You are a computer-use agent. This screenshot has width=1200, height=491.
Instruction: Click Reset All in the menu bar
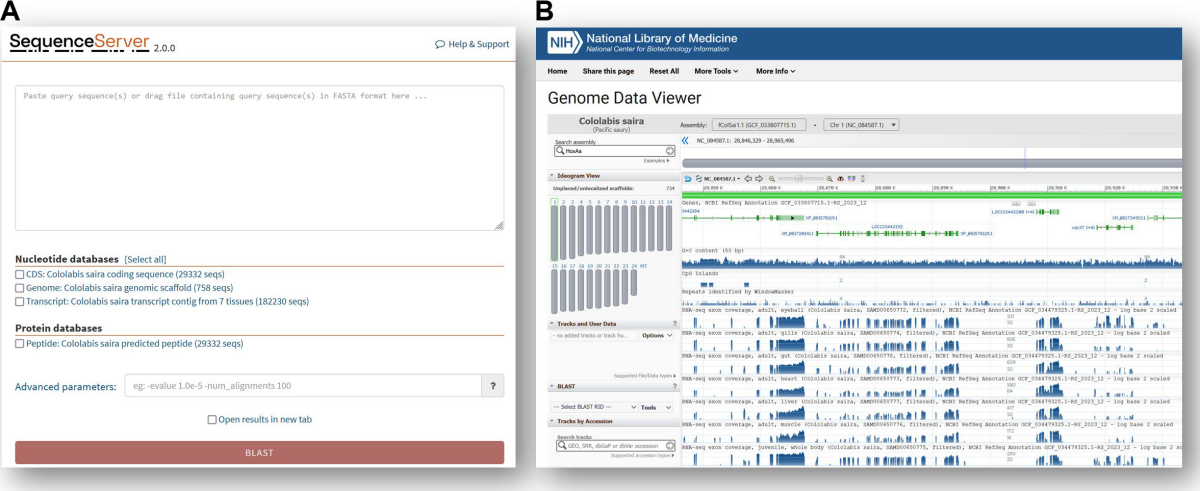pos(664,71)
